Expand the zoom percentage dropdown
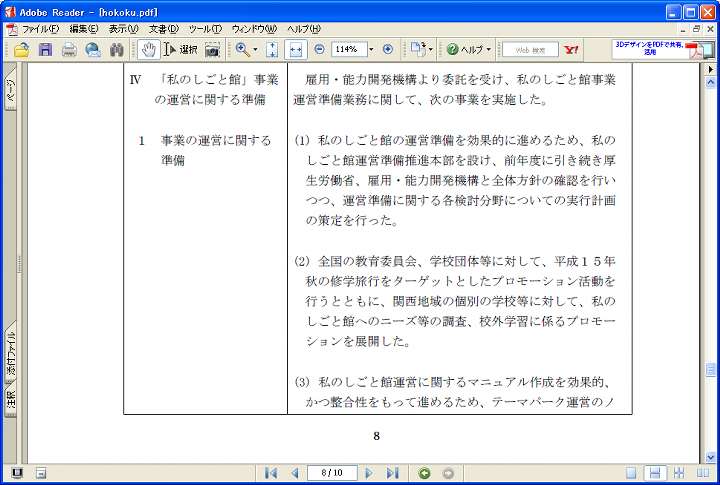Image resolution: width=720 pixels, height=485 pixels. (371, 49)
